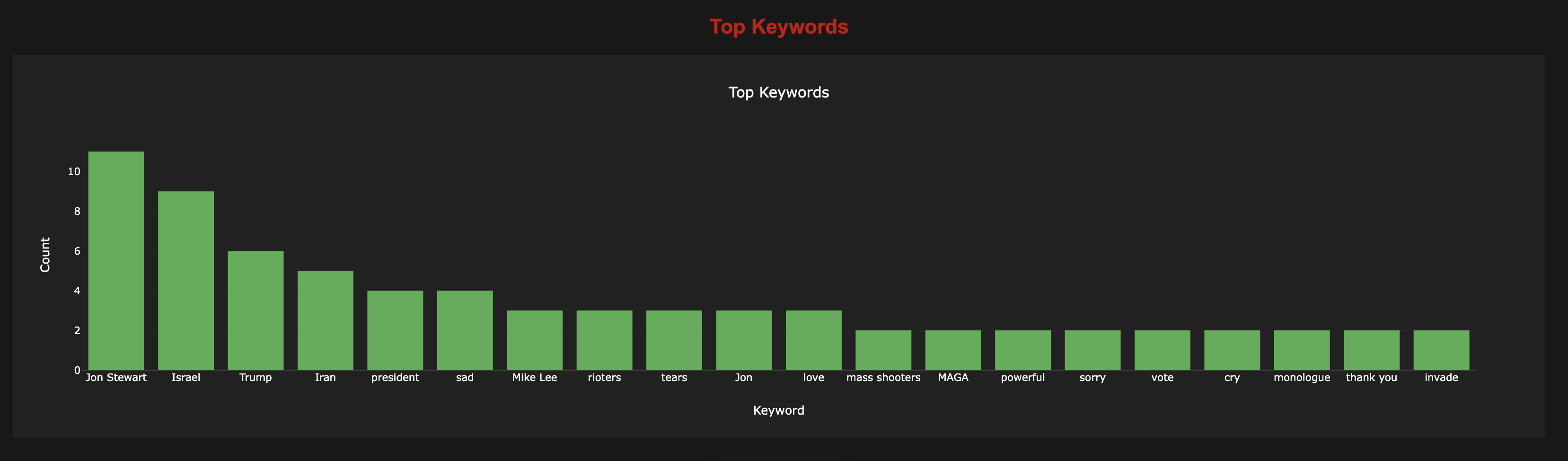1568x461 pixels.
Task: Click the love axis label
Action: coord(814,378)
